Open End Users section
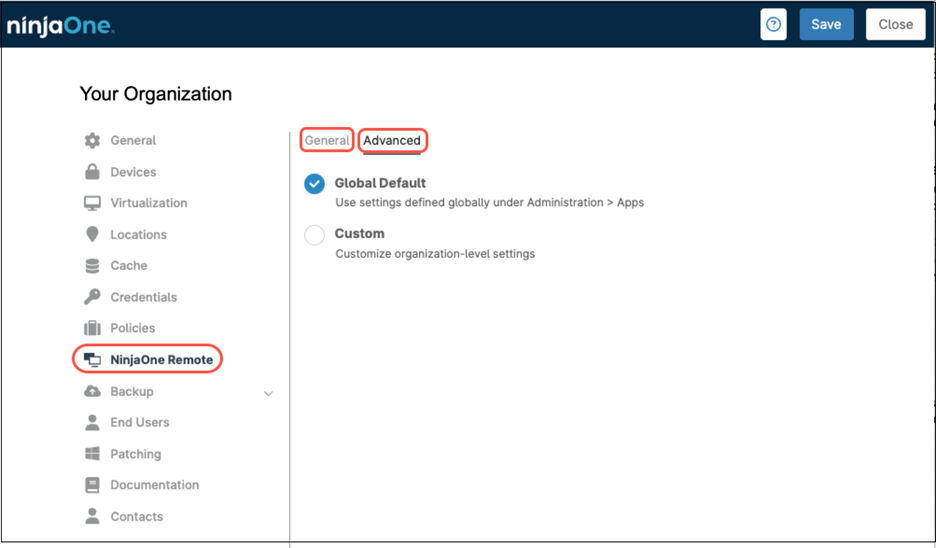The width and height of the screenshot is (936, 548). coord(140,422)
